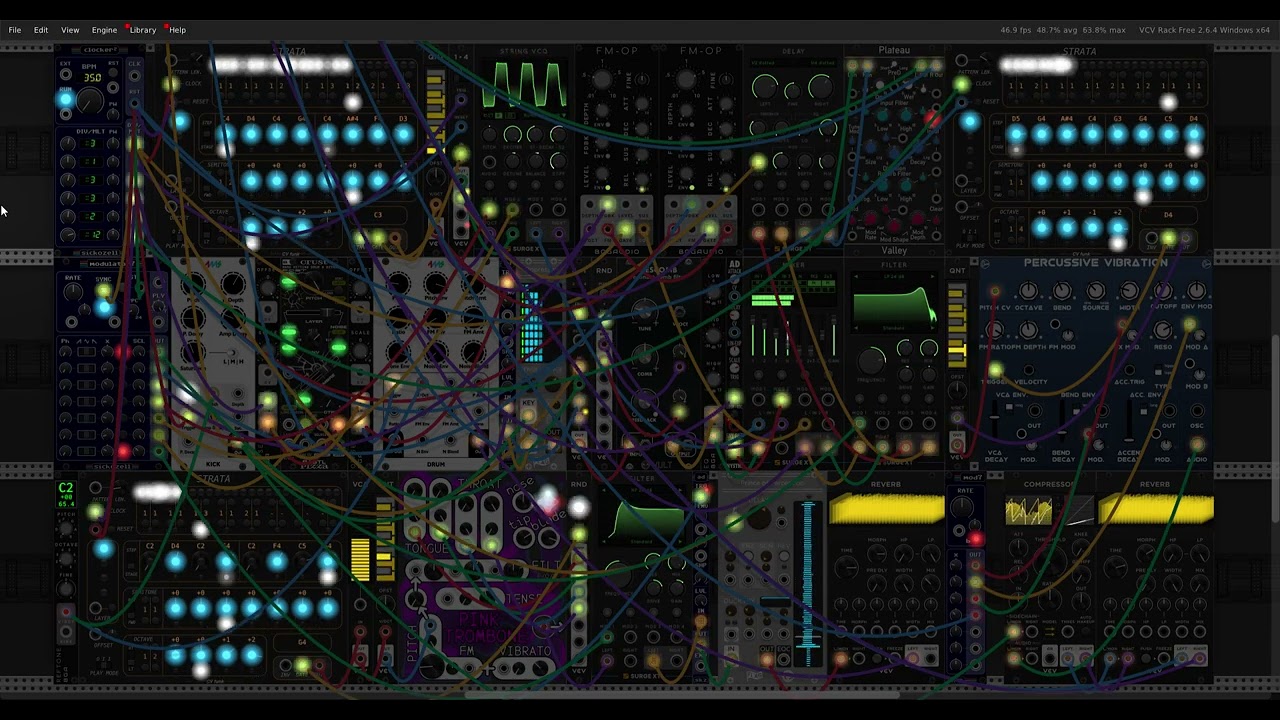Click the Mod Shape knob on Plateau
The image size is (1280, 720).
(895, 228)
